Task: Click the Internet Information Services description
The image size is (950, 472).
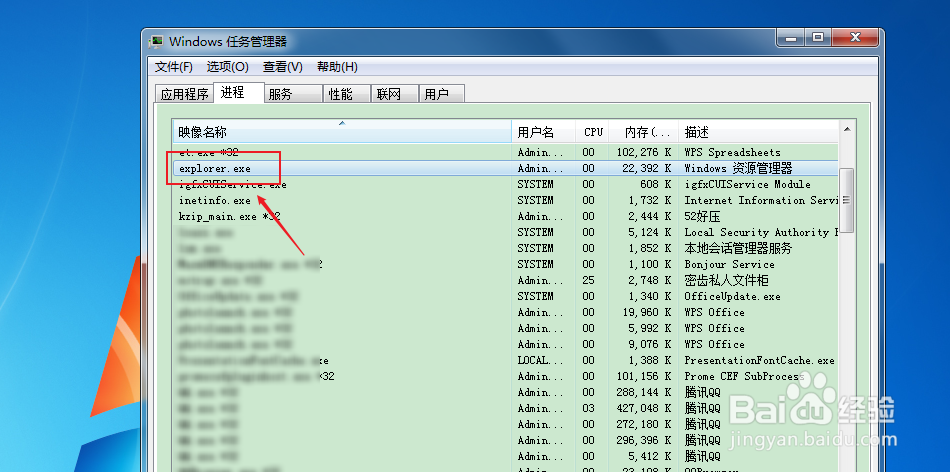Action: (761, 201)
